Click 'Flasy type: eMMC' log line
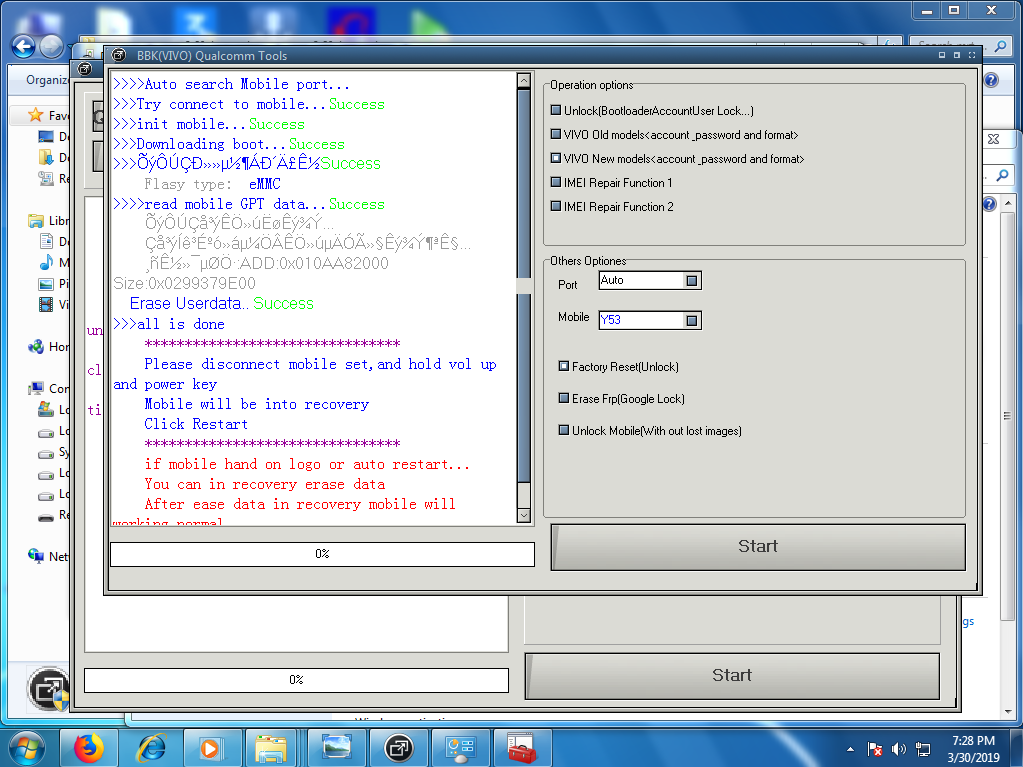Screen dimensions: 1023x767 213,184
